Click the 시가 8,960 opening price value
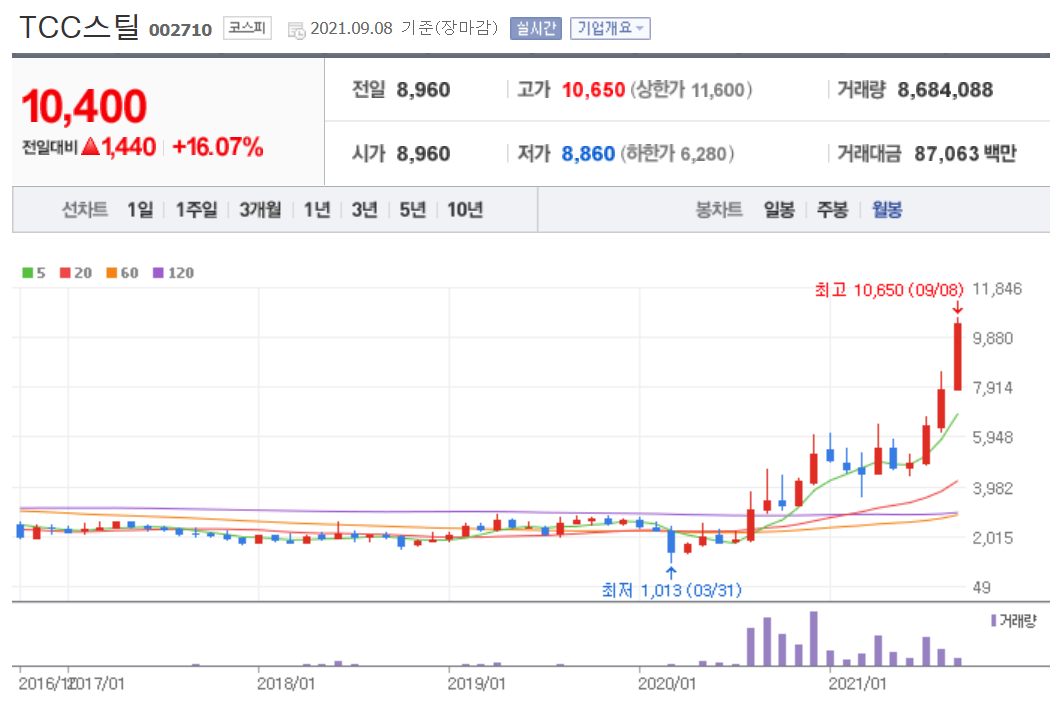The image size is (1050, 711). pyautogui.click(x=423, y=154)
